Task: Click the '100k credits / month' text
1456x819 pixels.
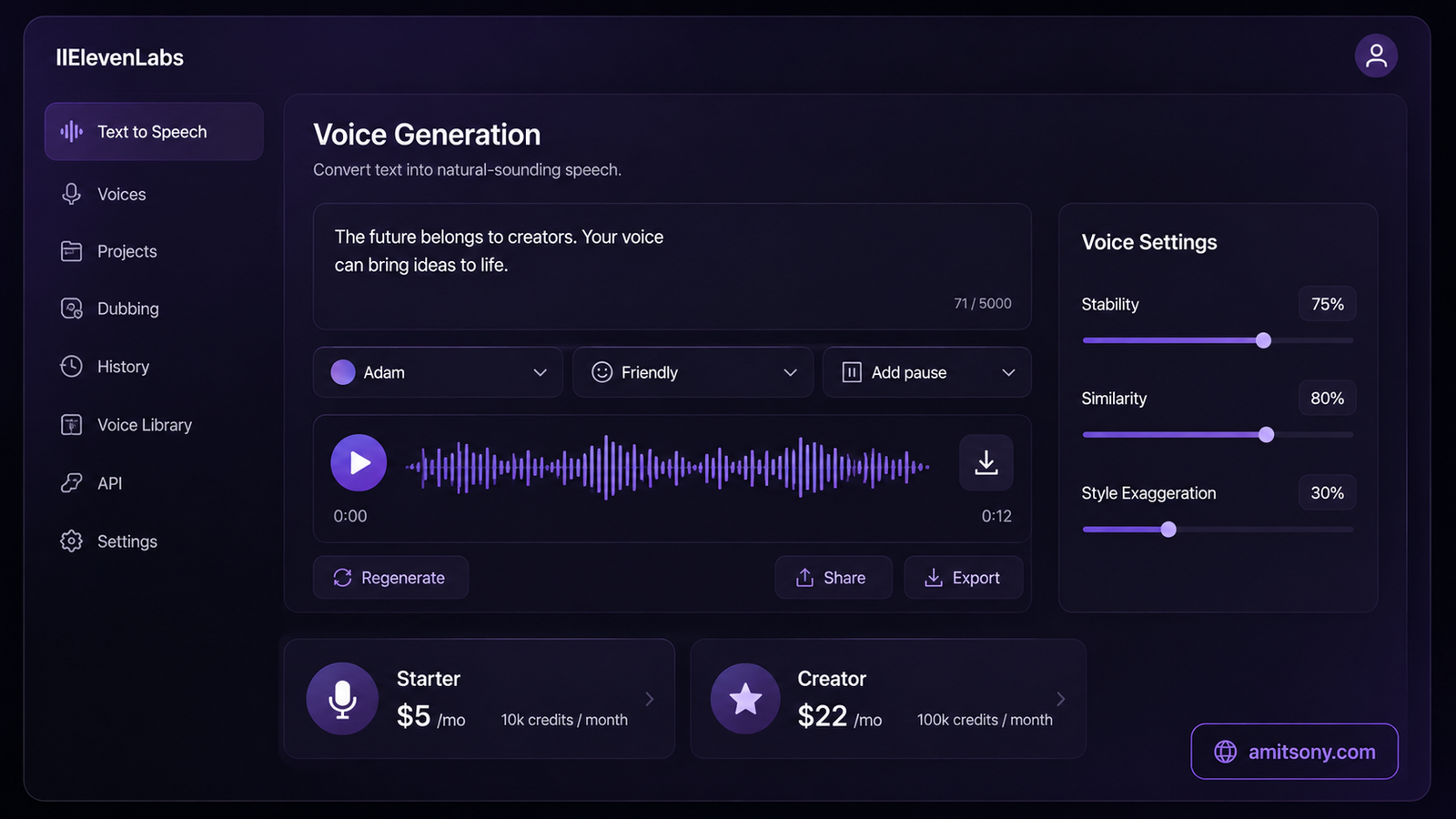Action: [x=985, y=720]
